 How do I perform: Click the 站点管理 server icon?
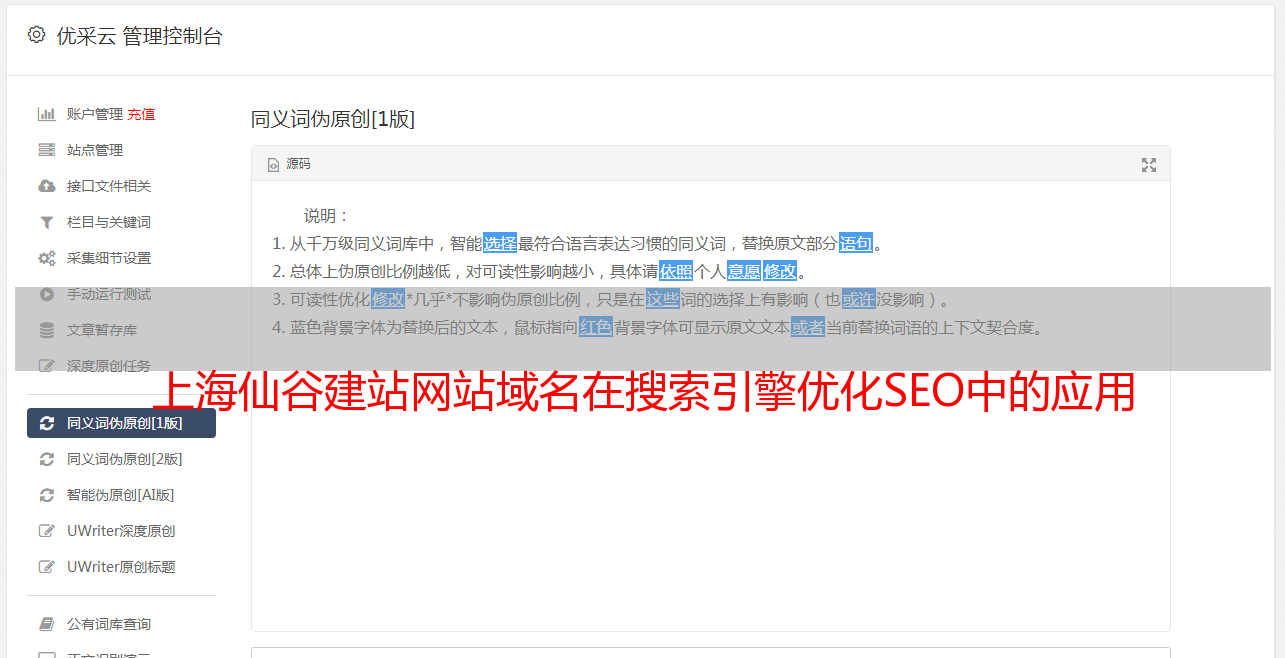point(46,150)
